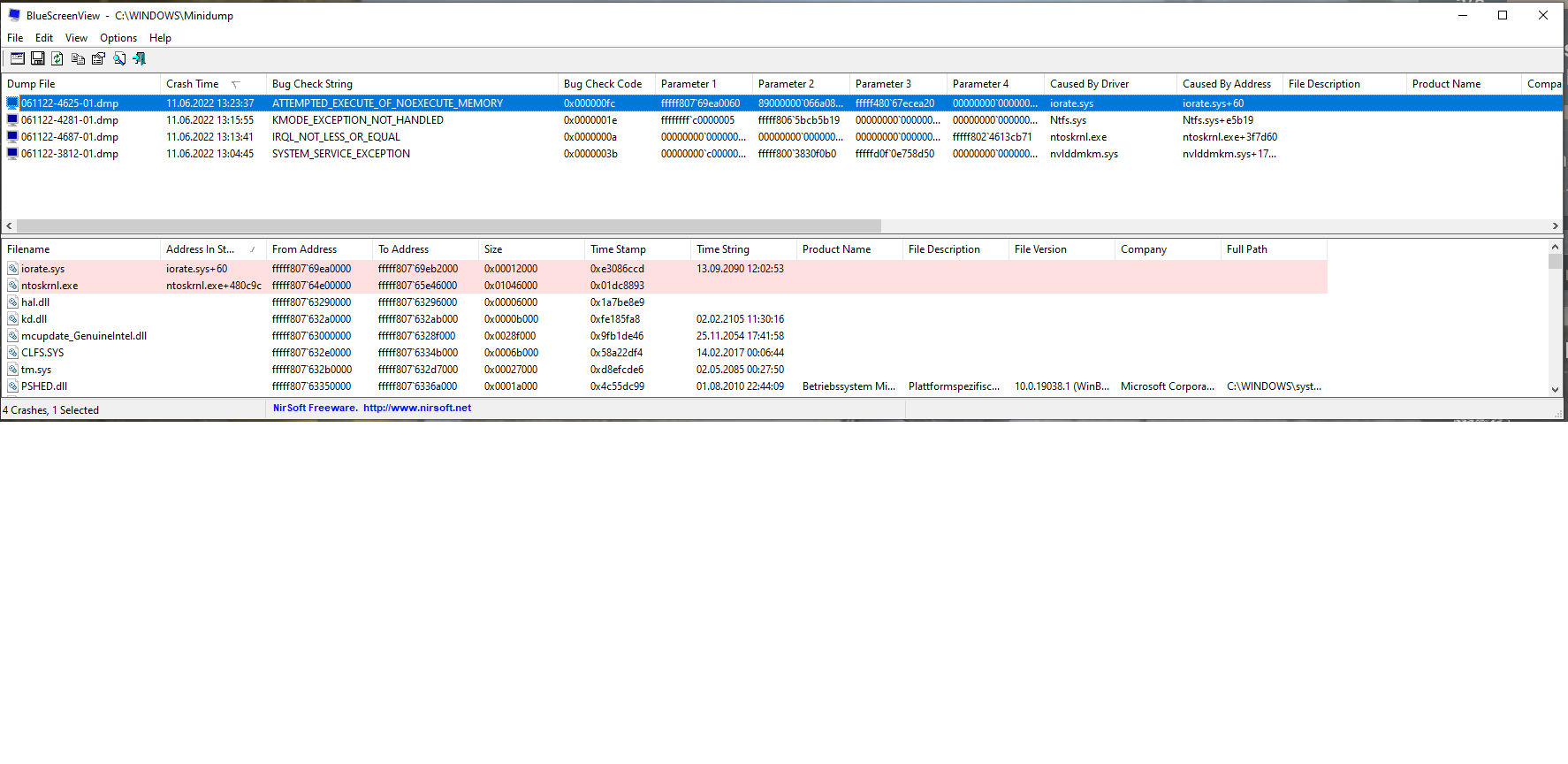Click the nvlddmkm.sys caused-by-driver cell
Image resolution: width=1568 pixels, height=764 pixels.
pos(1084,154)
